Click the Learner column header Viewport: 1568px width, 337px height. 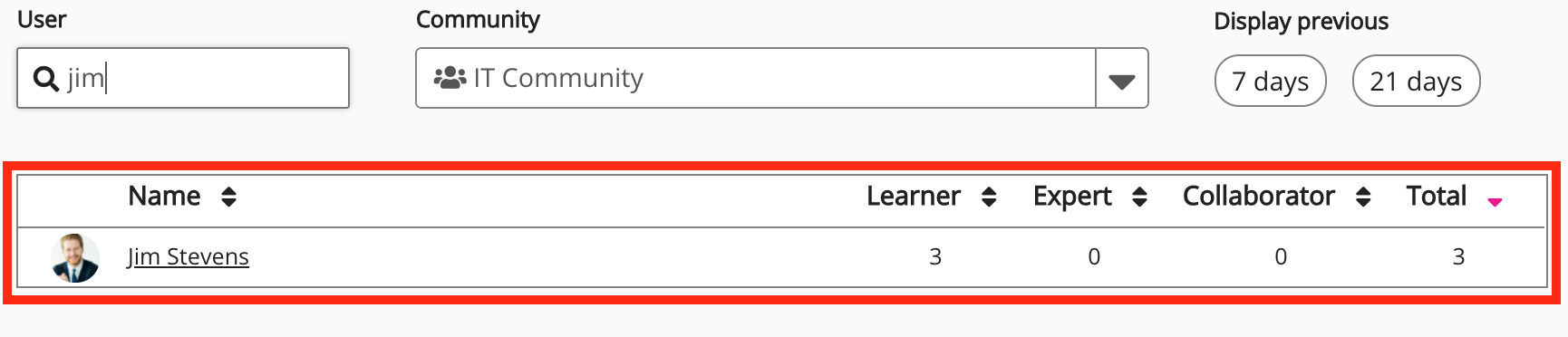(913, 196)
